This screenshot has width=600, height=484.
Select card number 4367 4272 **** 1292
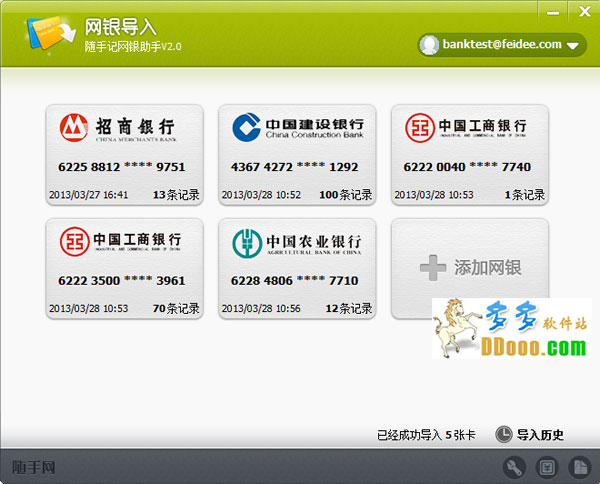pyautogui.click(x=294, y=167)
